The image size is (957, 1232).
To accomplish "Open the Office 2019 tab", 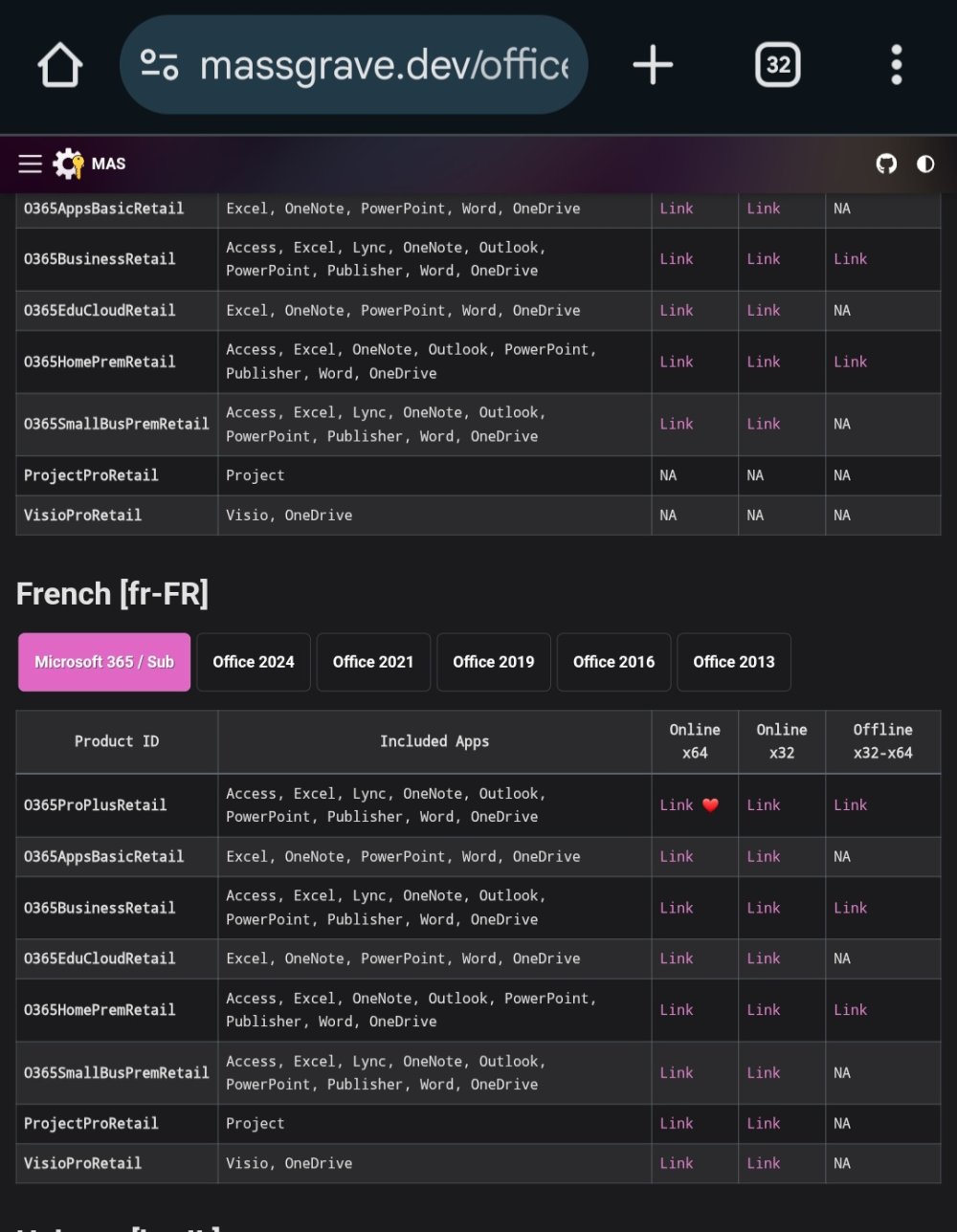I will click(x=494, y=662).
